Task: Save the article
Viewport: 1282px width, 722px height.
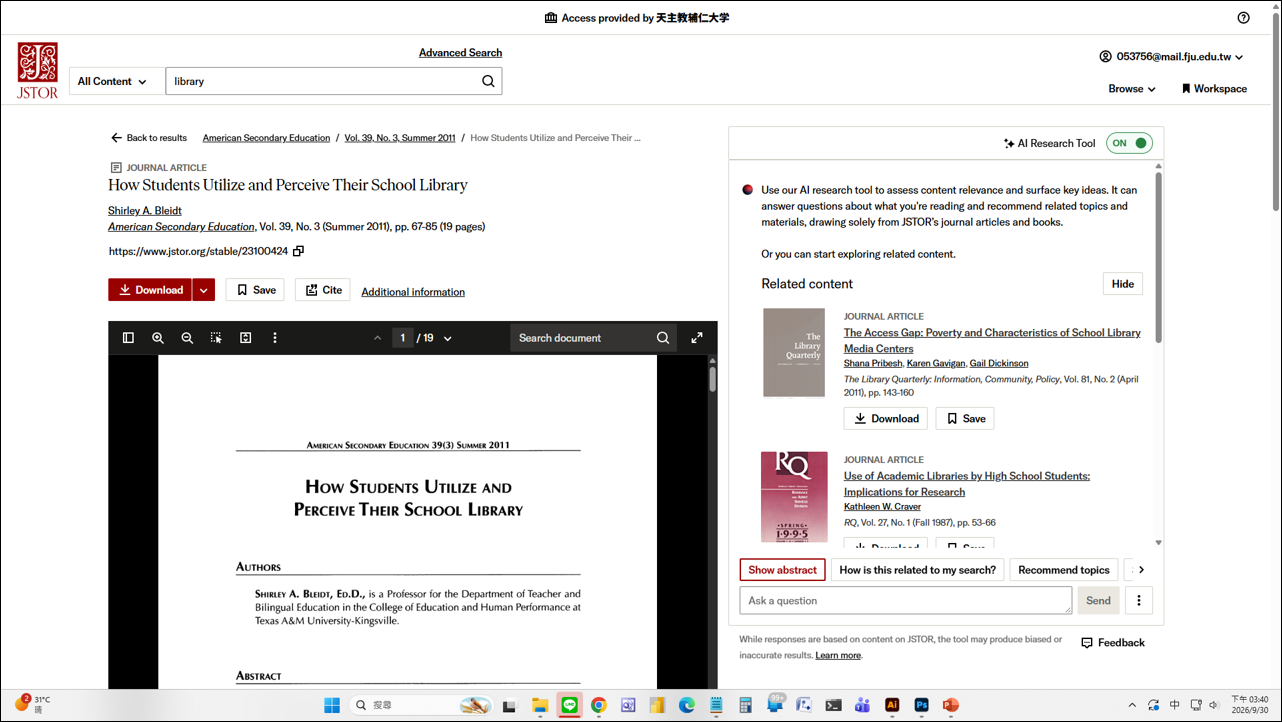Action: pos(255,290)
